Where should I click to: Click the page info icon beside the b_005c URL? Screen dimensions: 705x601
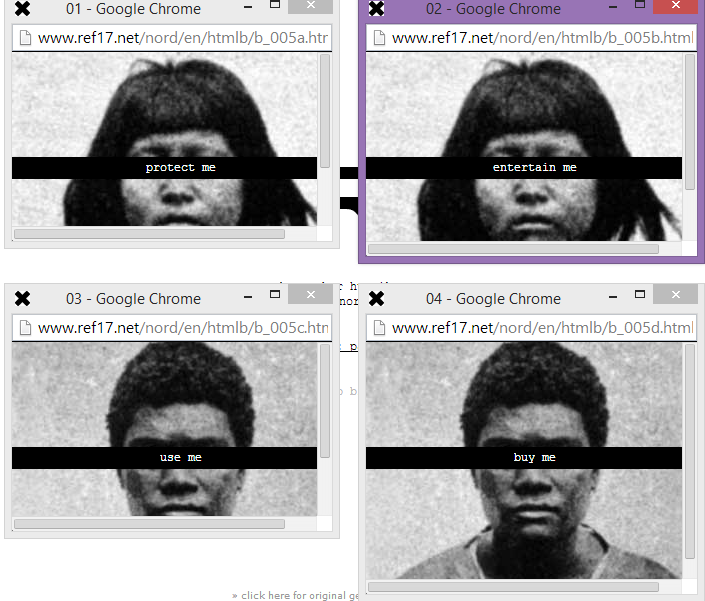tap(25, 327)
